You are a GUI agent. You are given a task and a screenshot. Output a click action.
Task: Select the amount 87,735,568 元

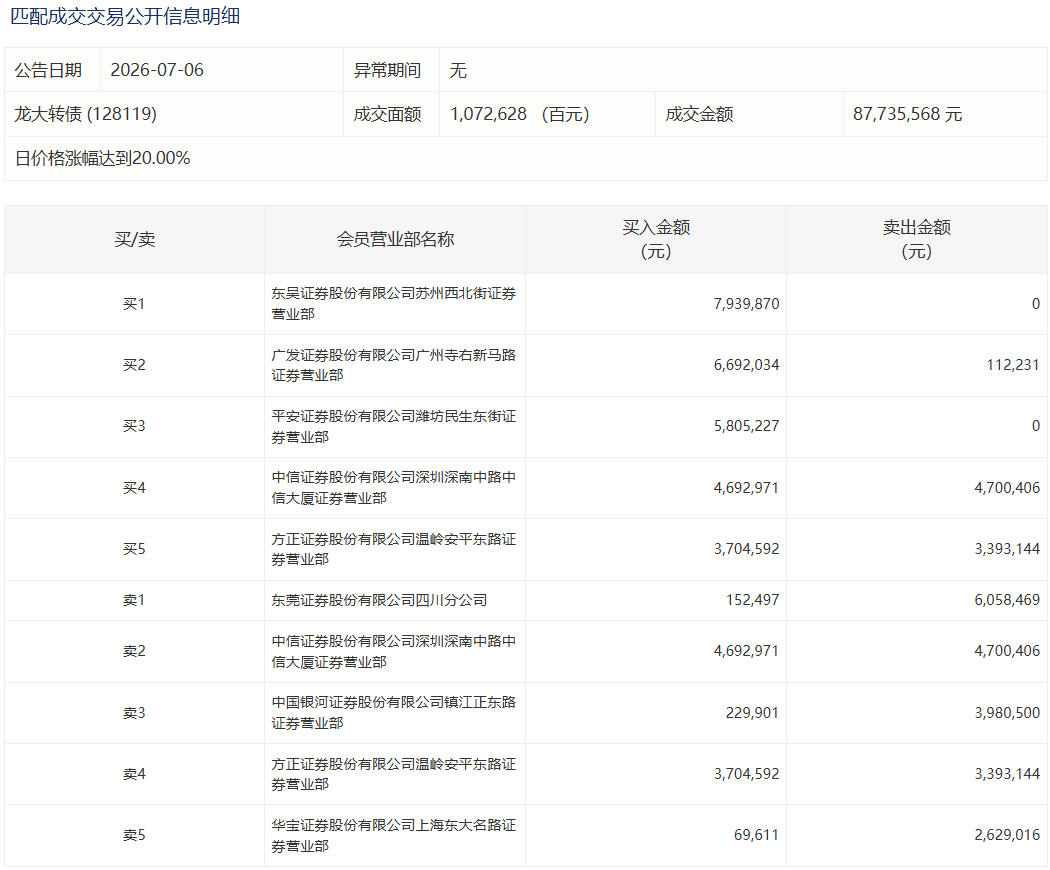tap(907, 114)
